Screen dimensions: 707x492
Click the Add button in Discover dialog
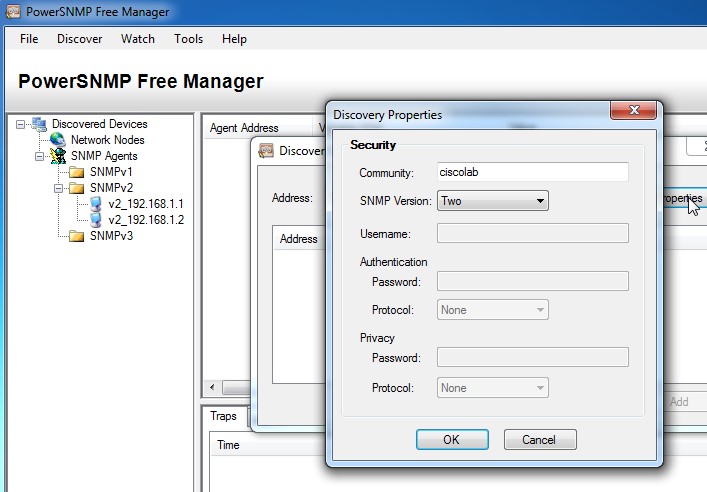(x=683, y=402)
